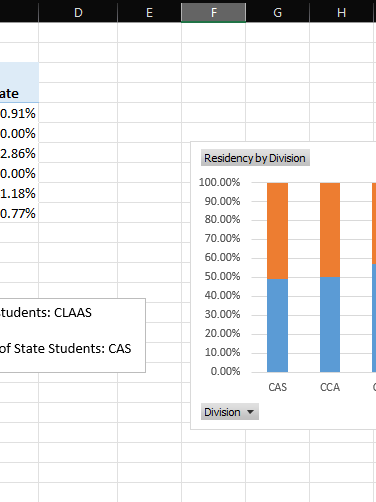Image resolution: width=376 pixels, height=502 pixels.
Task: Select column E header
Action: [x=149, y=12]
